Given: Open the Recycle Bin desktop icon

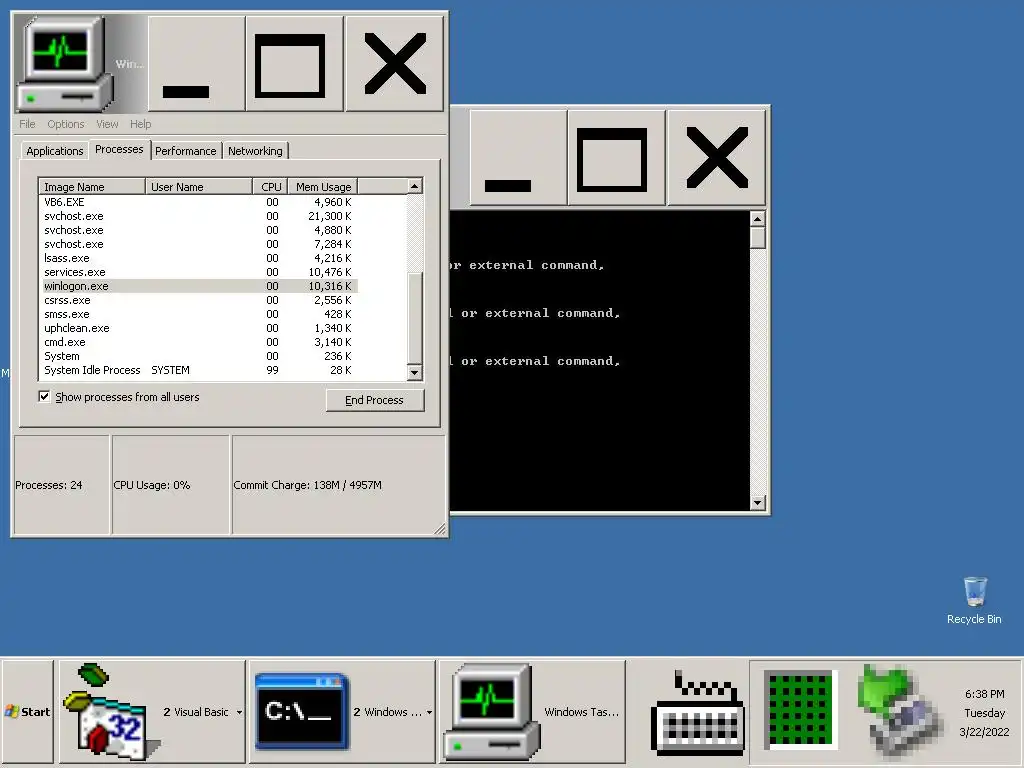Looking at the screenshot, I should 974,600.
